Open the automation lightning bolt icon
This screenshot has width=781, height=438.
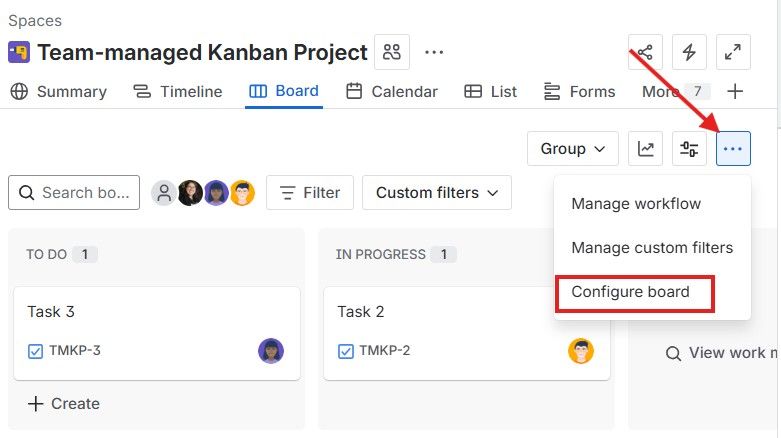(690, 53)
